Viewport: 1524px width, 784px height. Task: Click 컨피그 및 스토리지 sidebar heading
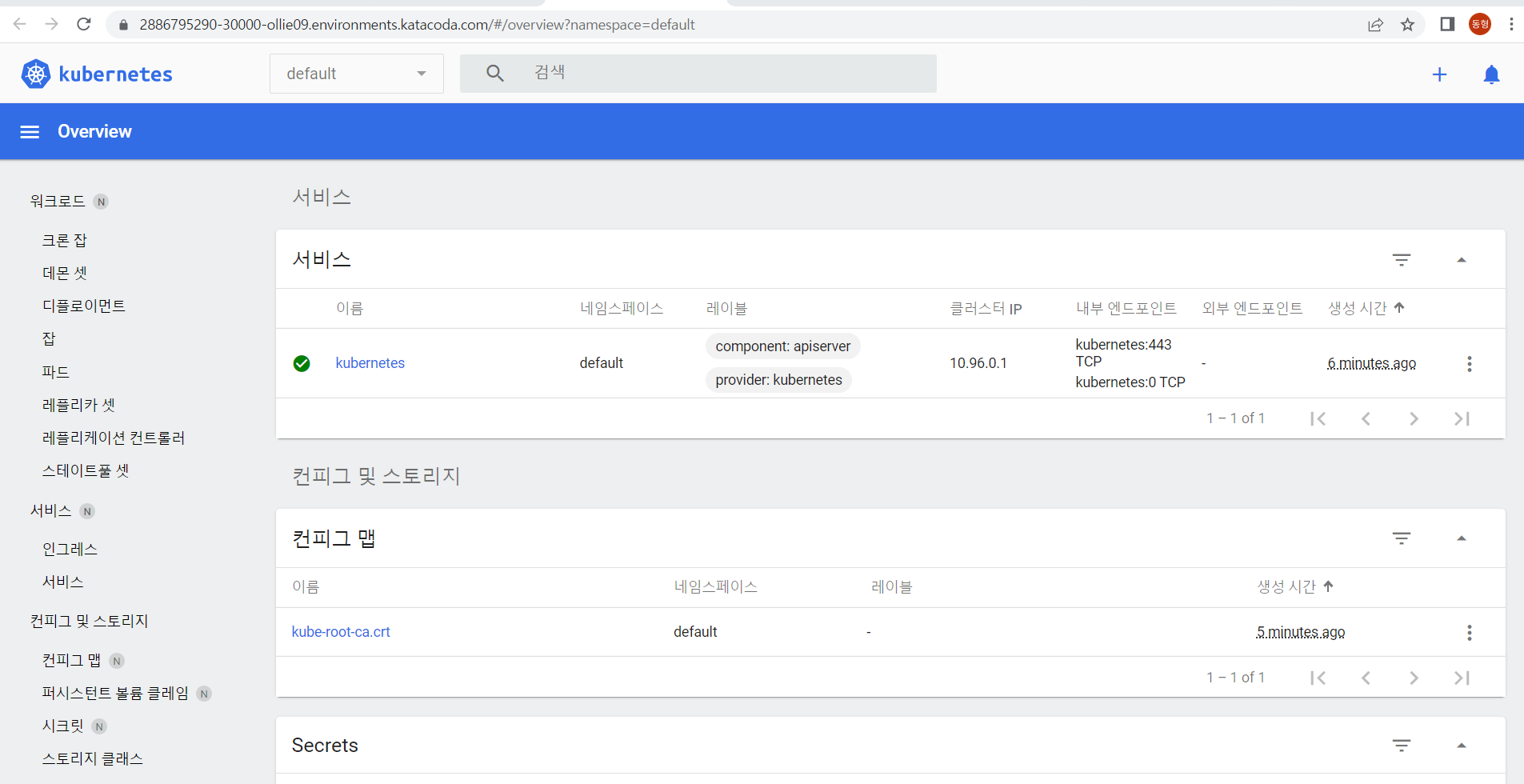90,621
